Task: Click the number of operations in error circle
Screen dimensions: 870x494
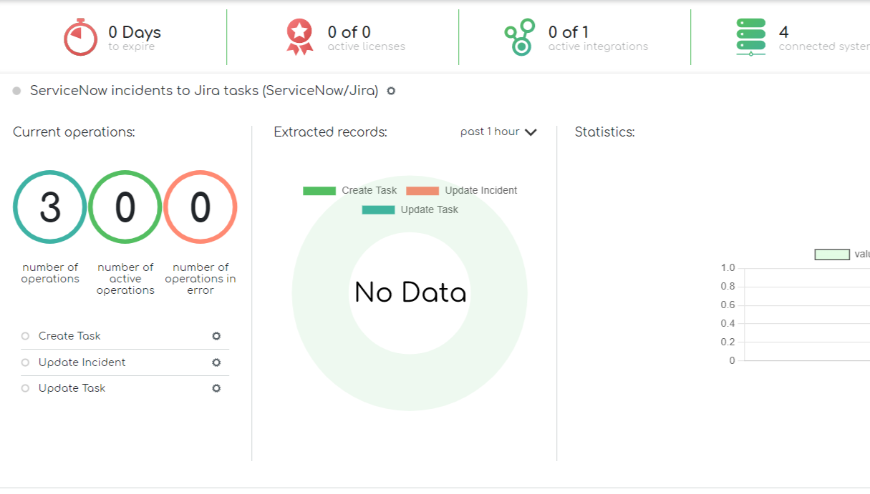Action: pyautogui.click(x=200, y=207)
